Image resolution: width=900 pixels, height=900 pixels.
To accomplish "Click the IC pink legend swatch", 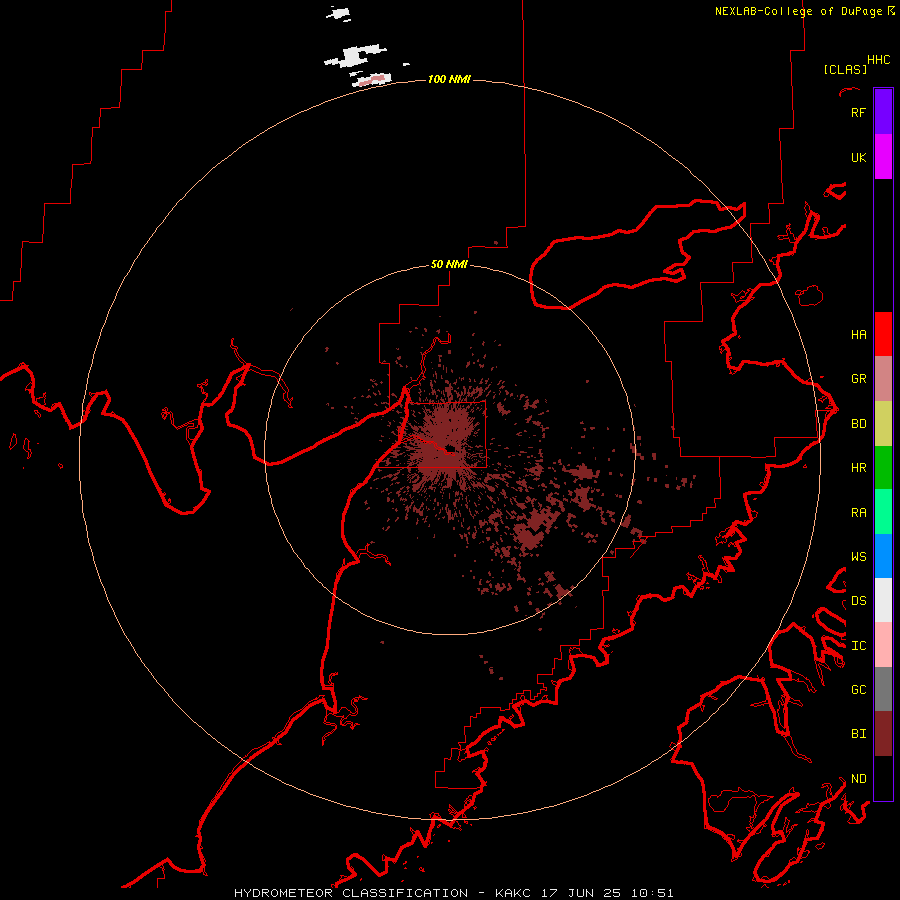I will 883,645.
